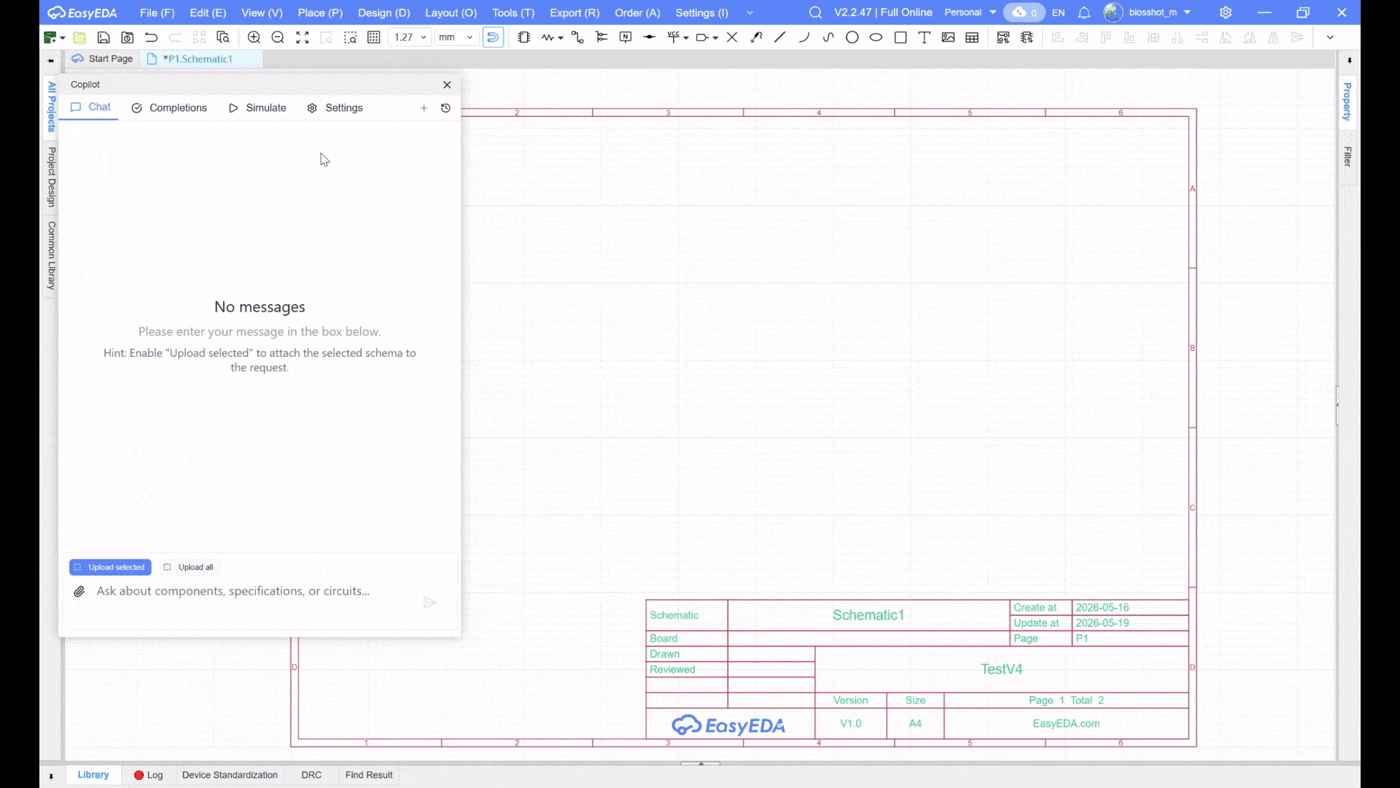The width and height of the screenshot is (1400, 788).
Task: Open Copilot chat history
Action: [446, 108]
